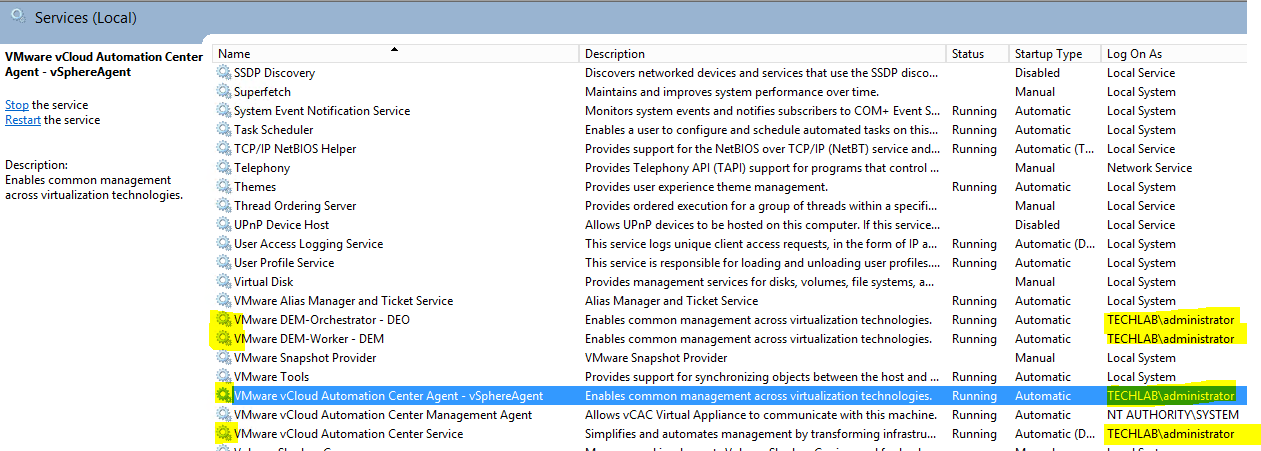Click the Virtual Disk service gear icon

223,282
